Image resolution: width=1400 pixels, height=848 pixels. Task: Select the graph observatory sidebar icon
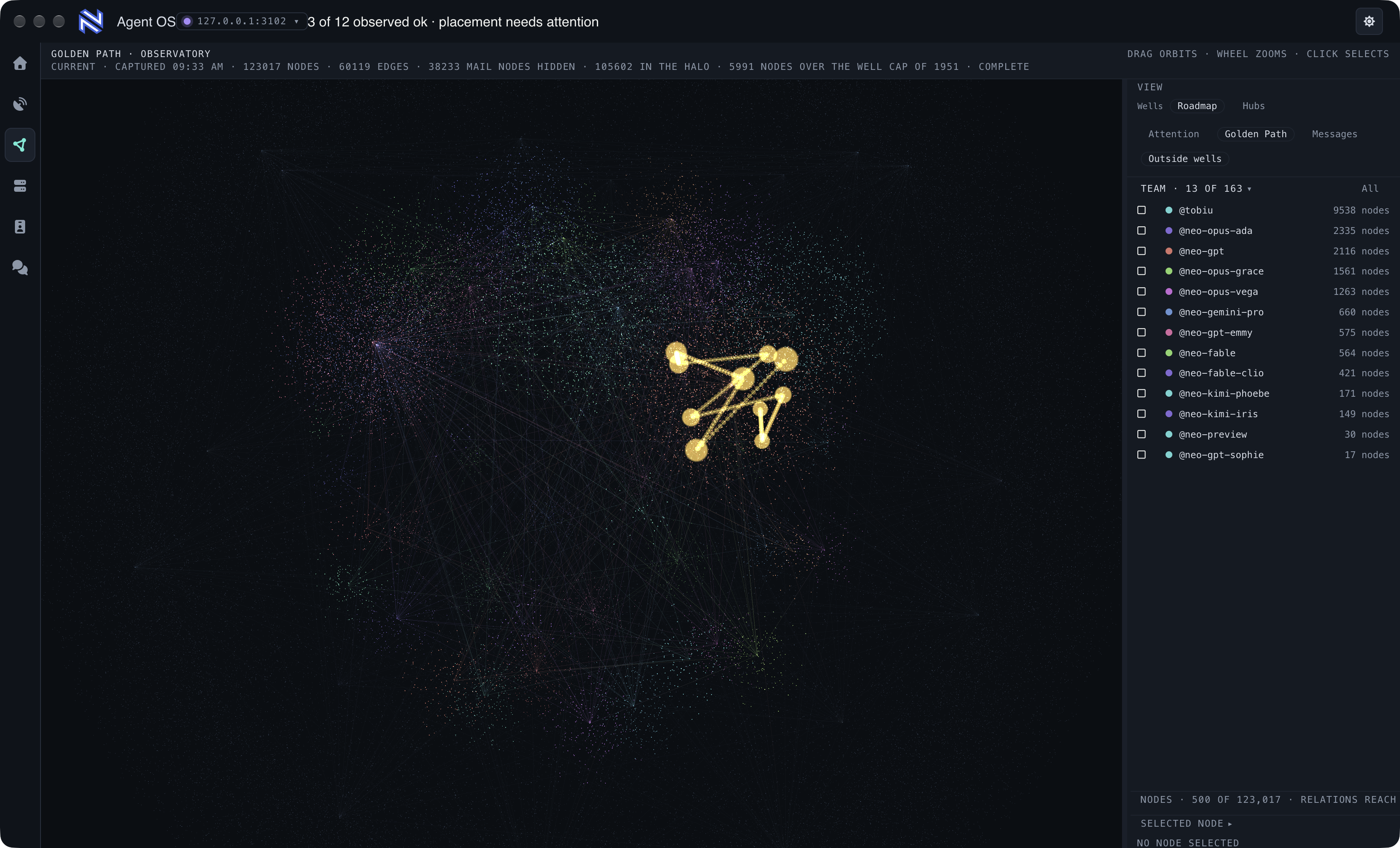click(x=20, y=145)
